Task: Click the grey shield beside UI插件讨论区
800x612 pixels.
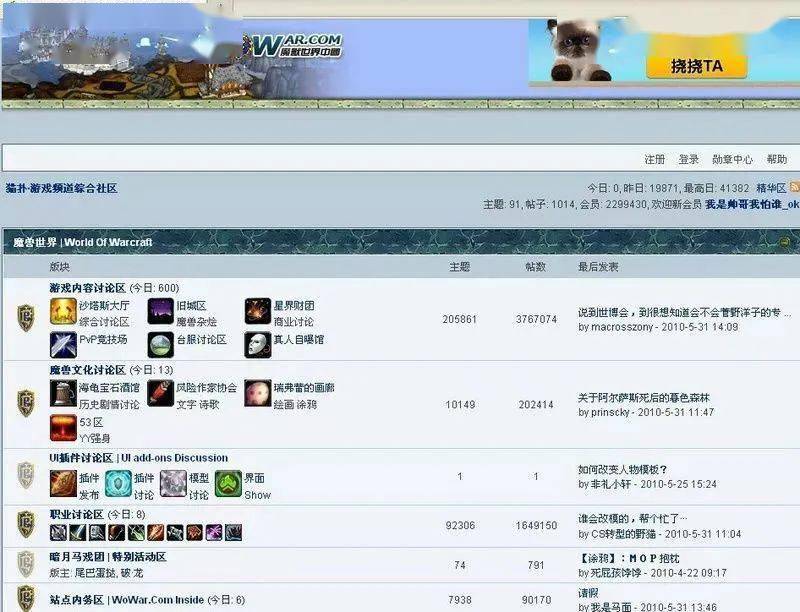Action: [x=26, y=475]
